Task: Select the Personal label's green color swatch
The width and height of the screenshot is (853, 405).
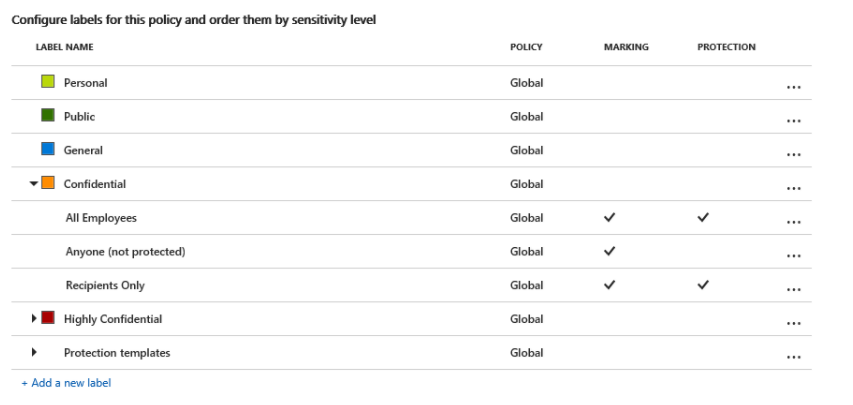Action: click(x=48, y=82)
